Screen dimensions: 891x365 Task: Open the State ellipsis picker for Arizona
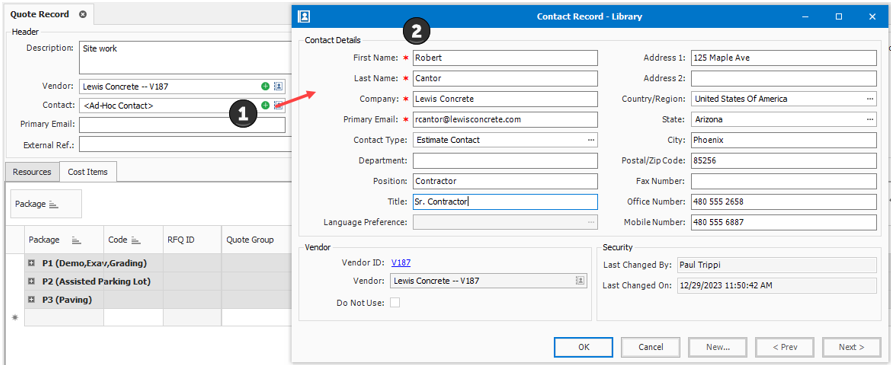pyautogui.click(x=870, y=119)
